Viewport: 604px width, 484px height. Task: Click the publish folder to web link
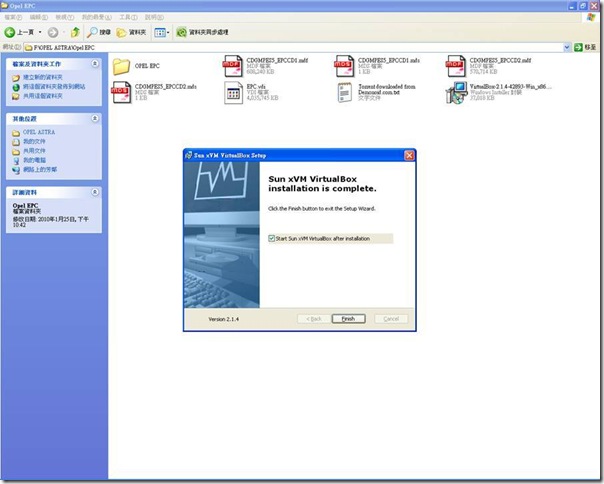coord(54,86)
